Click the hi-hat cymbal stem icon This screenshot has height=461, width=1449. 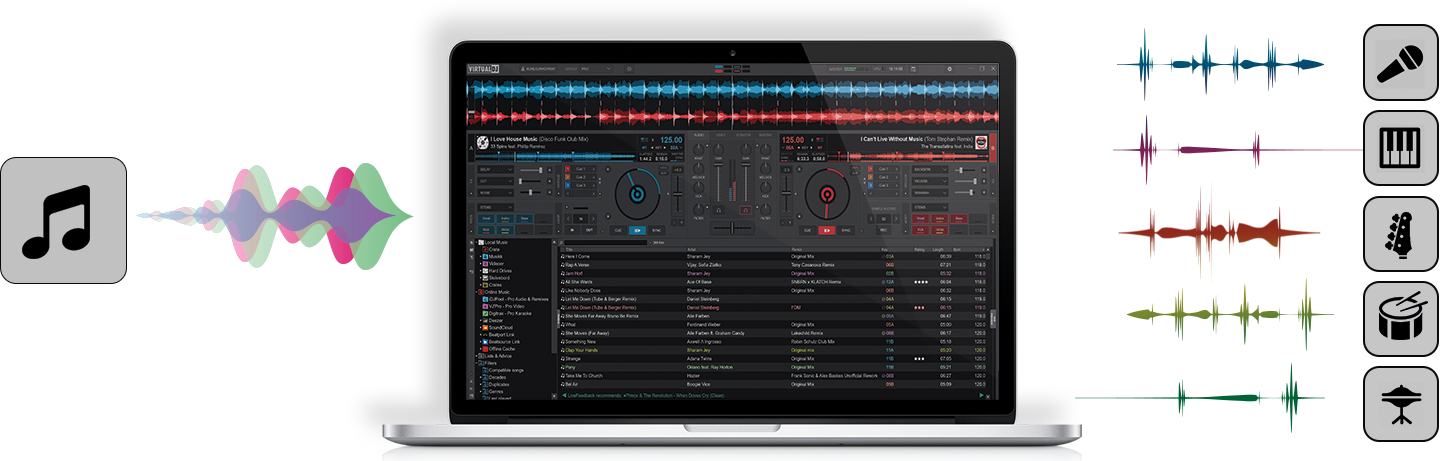pyautogui.click(x=1400, y=403)
